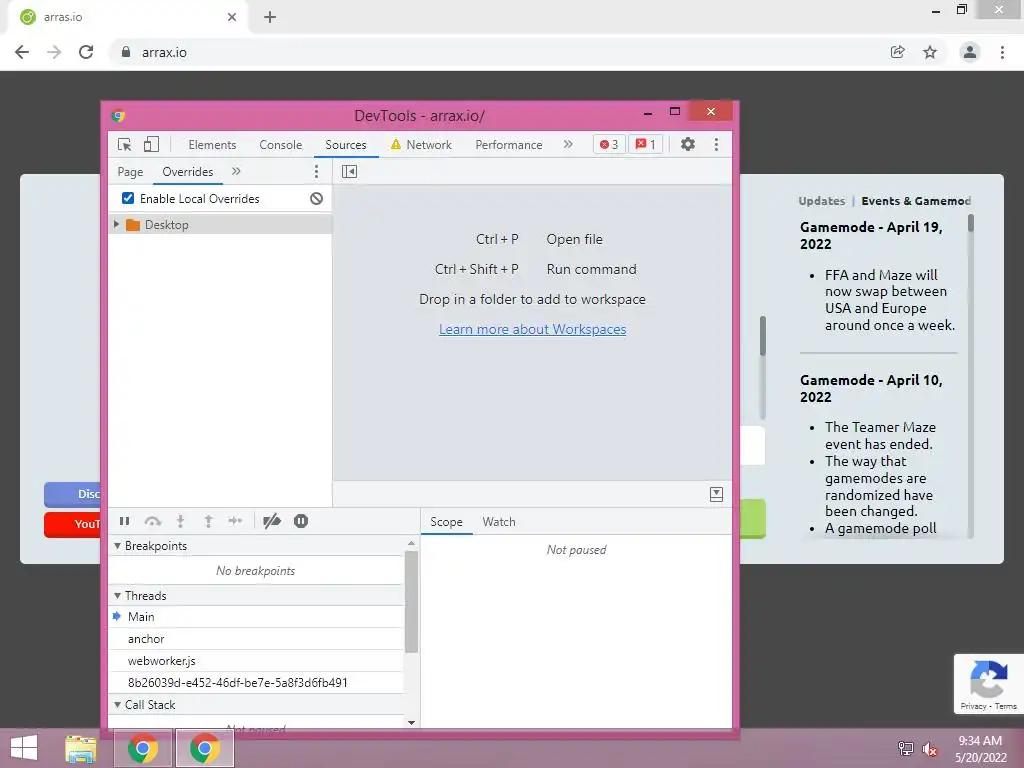Open File Explorer from taskbar

(x=81, y=748)
